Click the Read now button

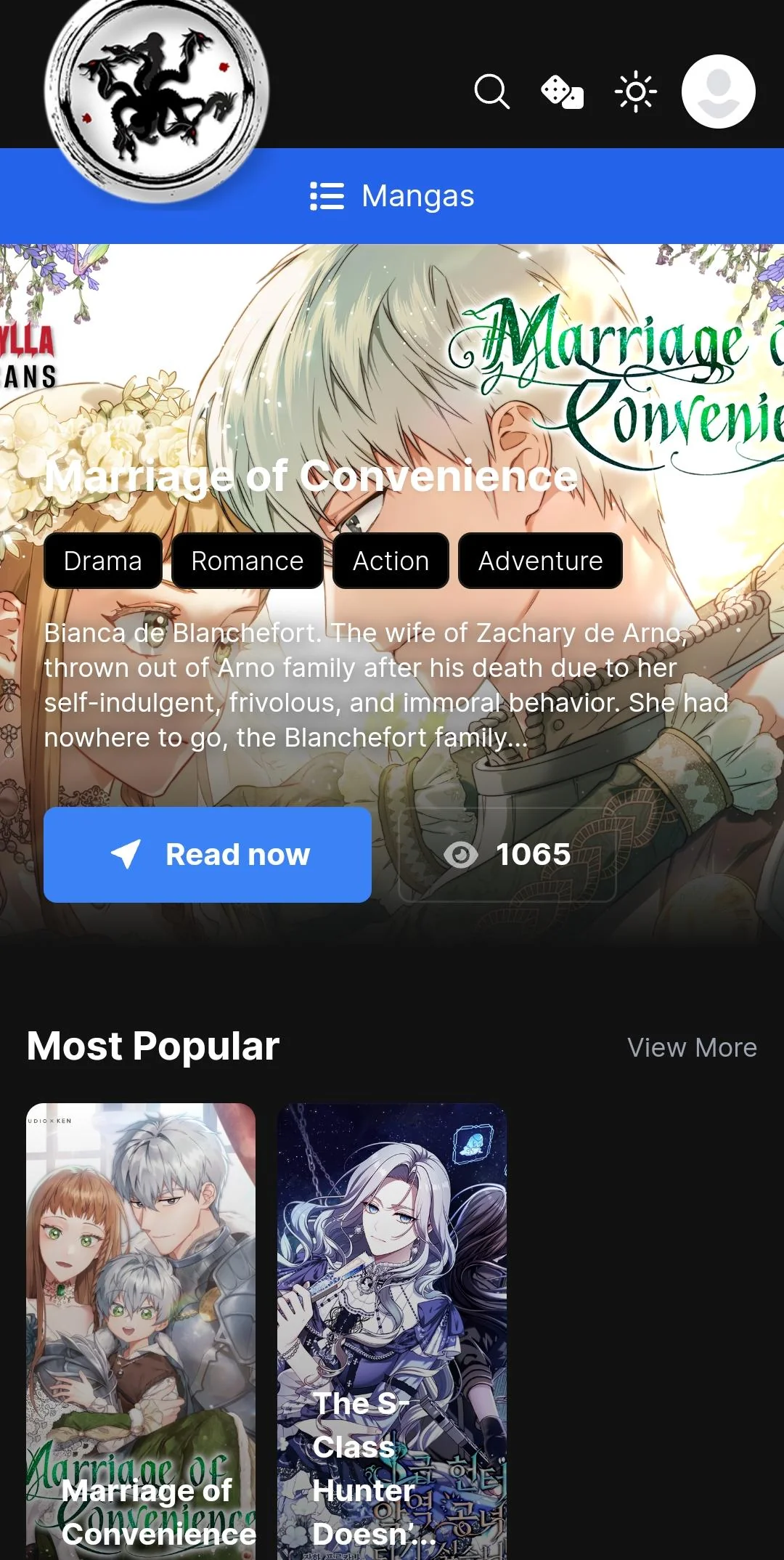pos(208,855)
